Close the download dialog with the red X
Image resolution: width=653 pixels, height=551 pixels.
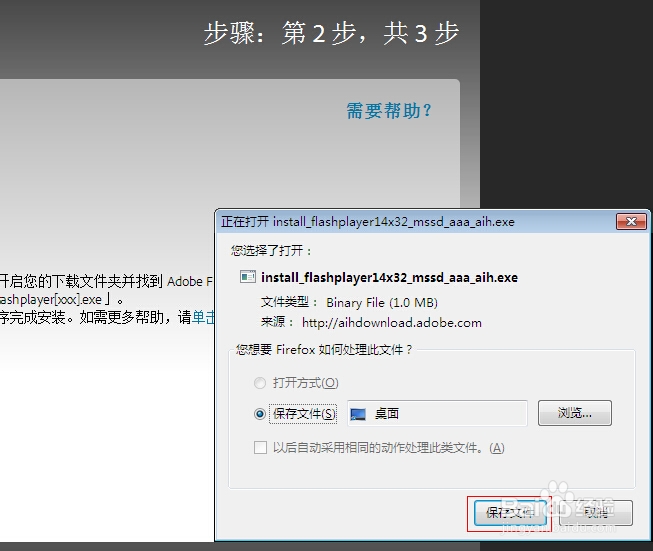tap(631, 222)
